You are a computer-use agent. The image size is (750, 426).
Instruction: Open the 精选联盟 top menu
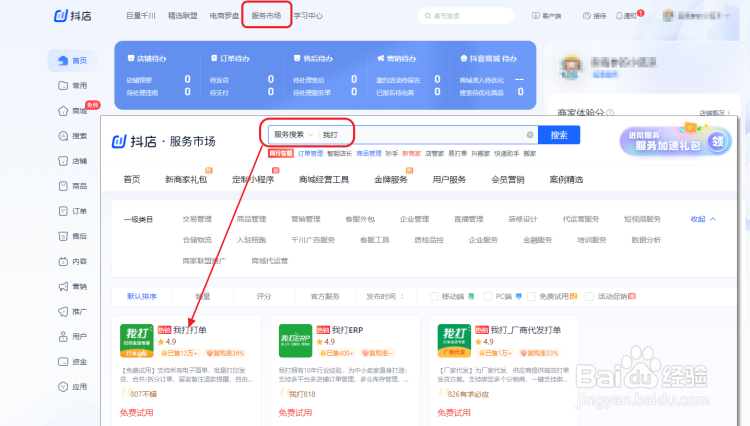(x=183, y=16)
